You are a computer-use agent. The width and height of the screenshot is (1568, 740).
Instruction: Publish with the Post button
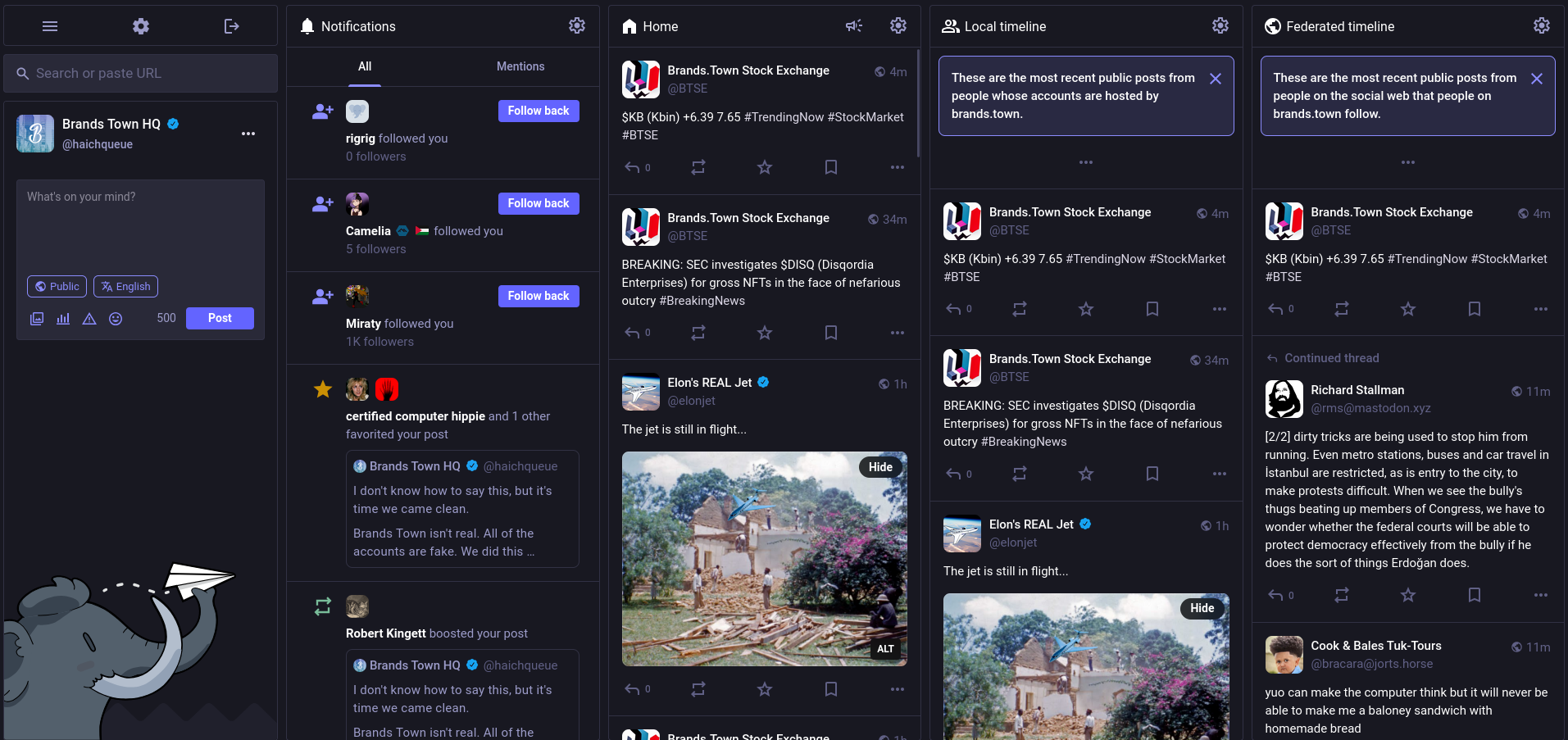220,318
